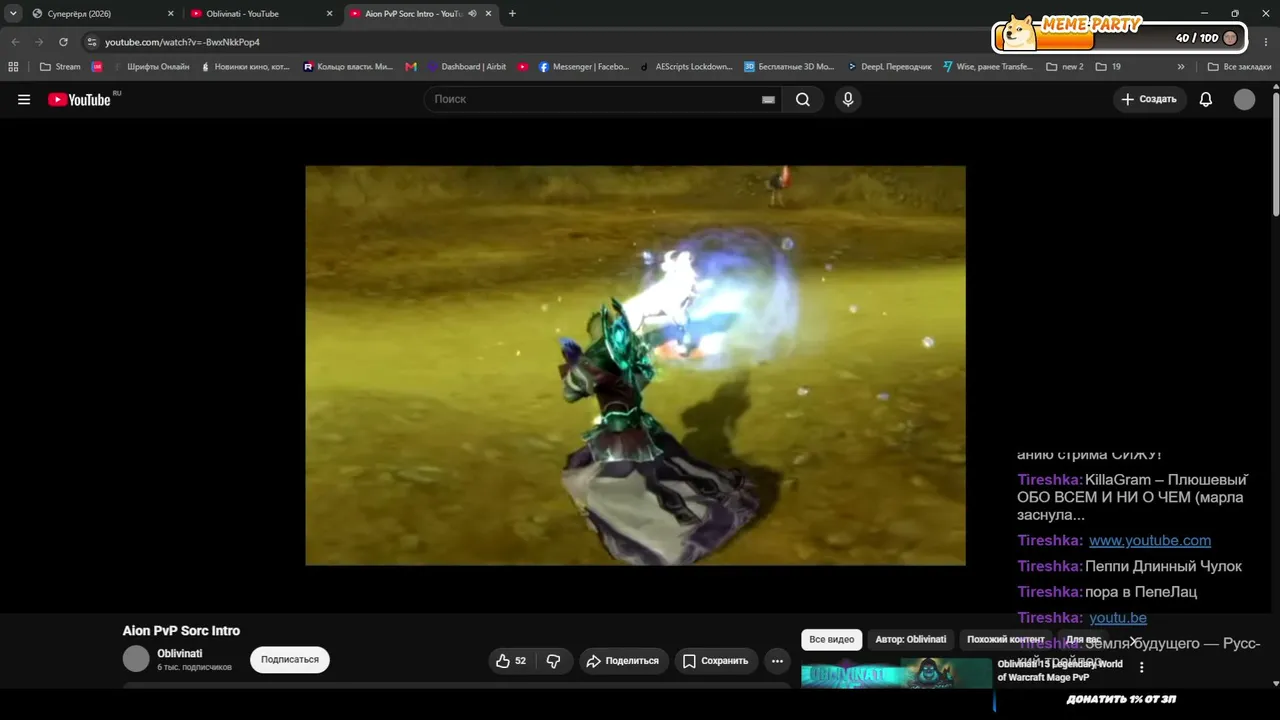Click the browser address bar URL
The image size is (1280, 720).
tap(182, 42)
